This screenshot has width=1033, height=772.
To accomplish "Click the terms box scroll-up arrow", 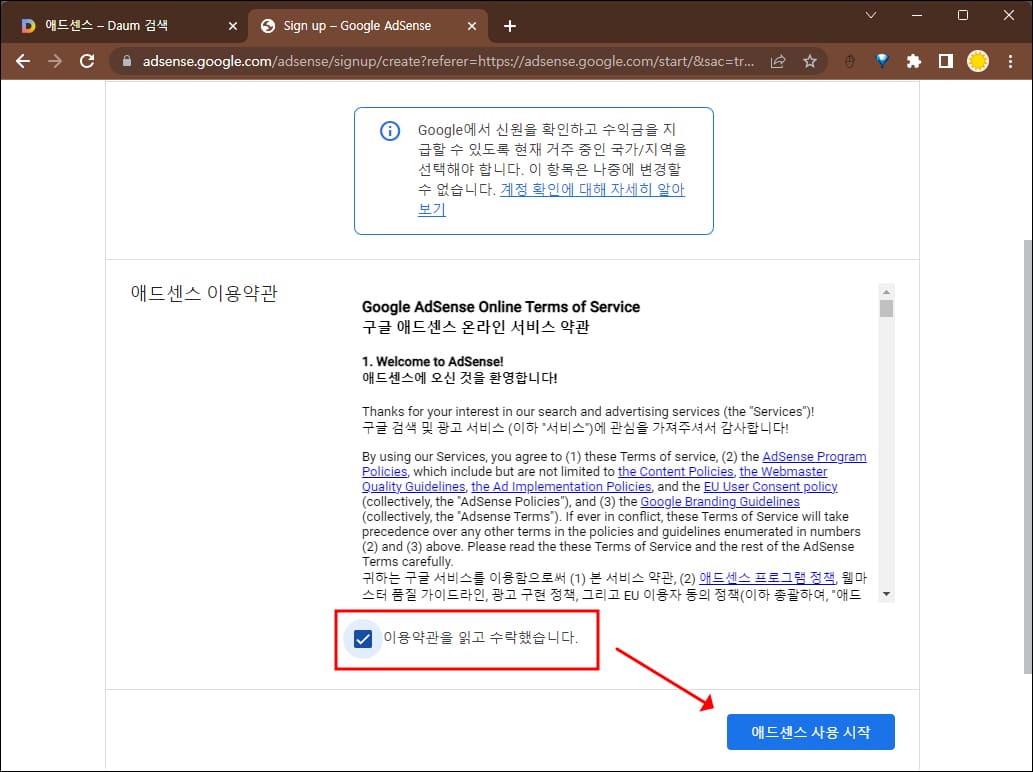I will (886, 292).
